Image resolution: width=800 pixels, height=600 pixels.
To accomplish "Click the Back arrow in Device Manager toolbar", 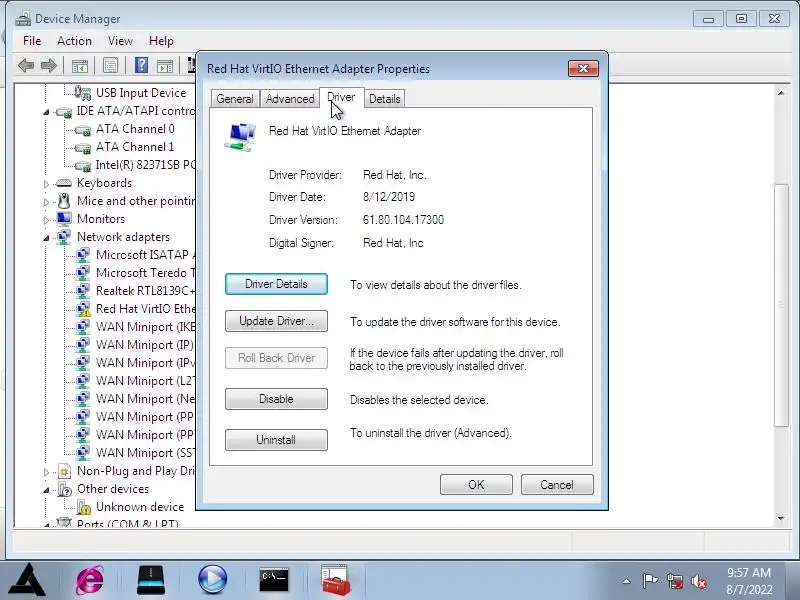I will (x=26, y=65).
